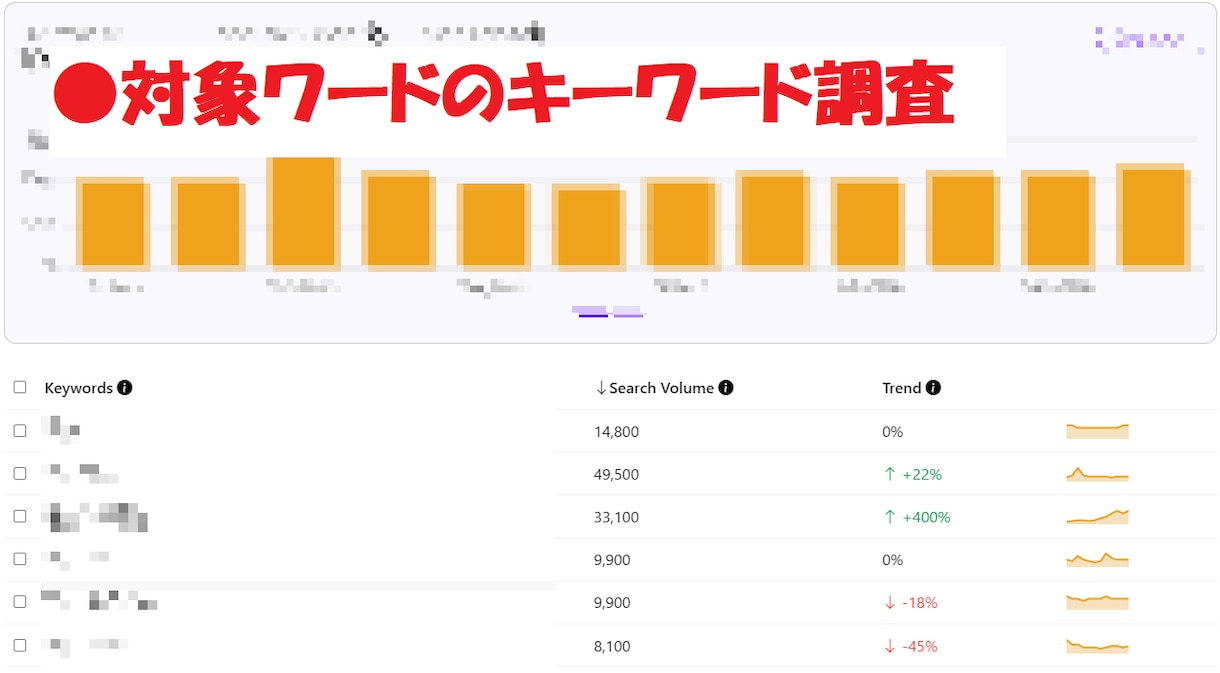
Task: Click the sparkline in the -45% row
Action: 1097,646
